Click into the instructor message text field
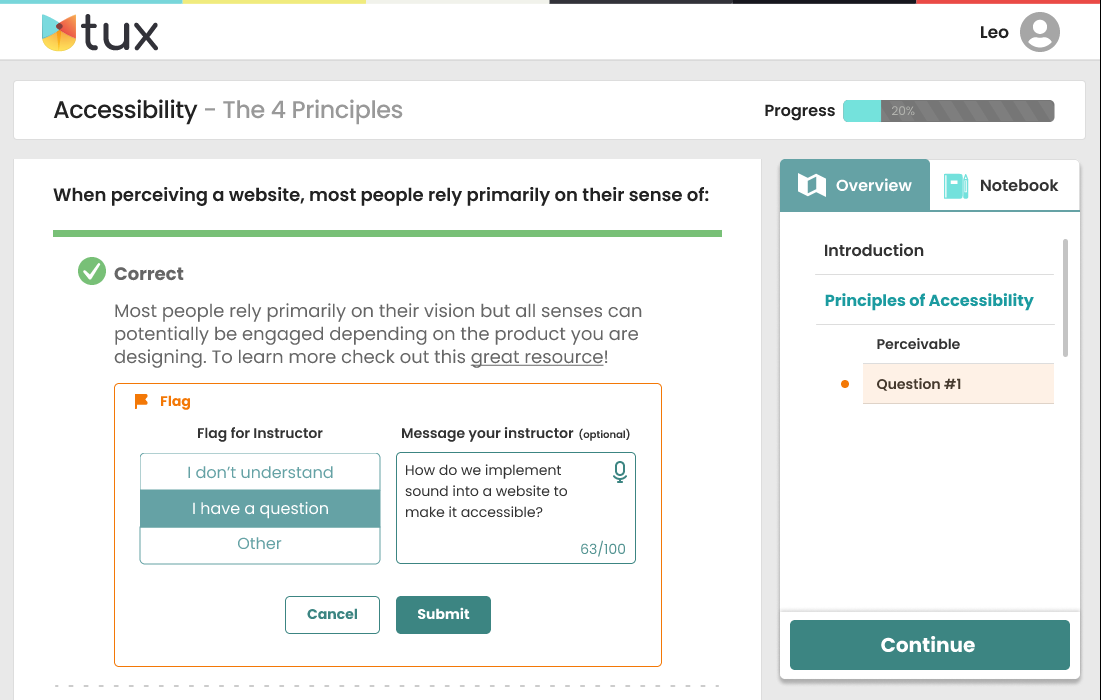The image size is (1101, 700). 515,508
